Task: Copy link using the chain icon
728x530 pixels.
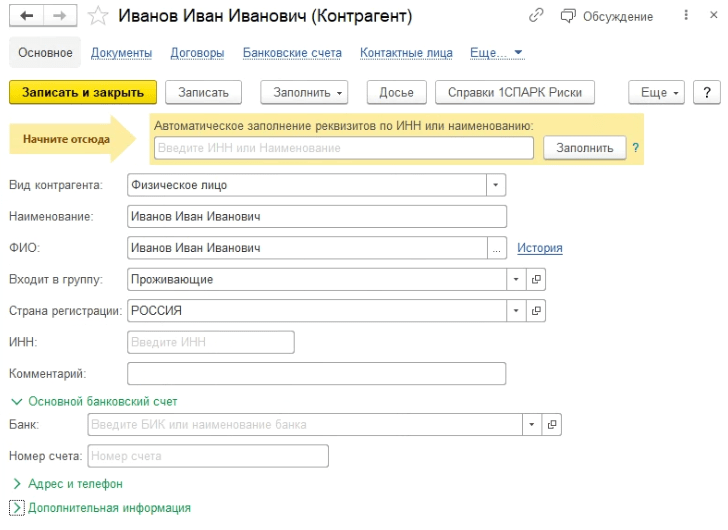Action: tap(536, 16)
